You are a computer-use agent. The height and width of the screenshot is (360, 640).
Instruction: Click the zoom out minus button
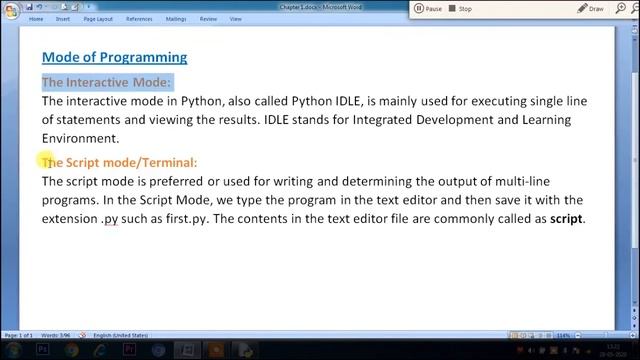[x=578, y=336]
